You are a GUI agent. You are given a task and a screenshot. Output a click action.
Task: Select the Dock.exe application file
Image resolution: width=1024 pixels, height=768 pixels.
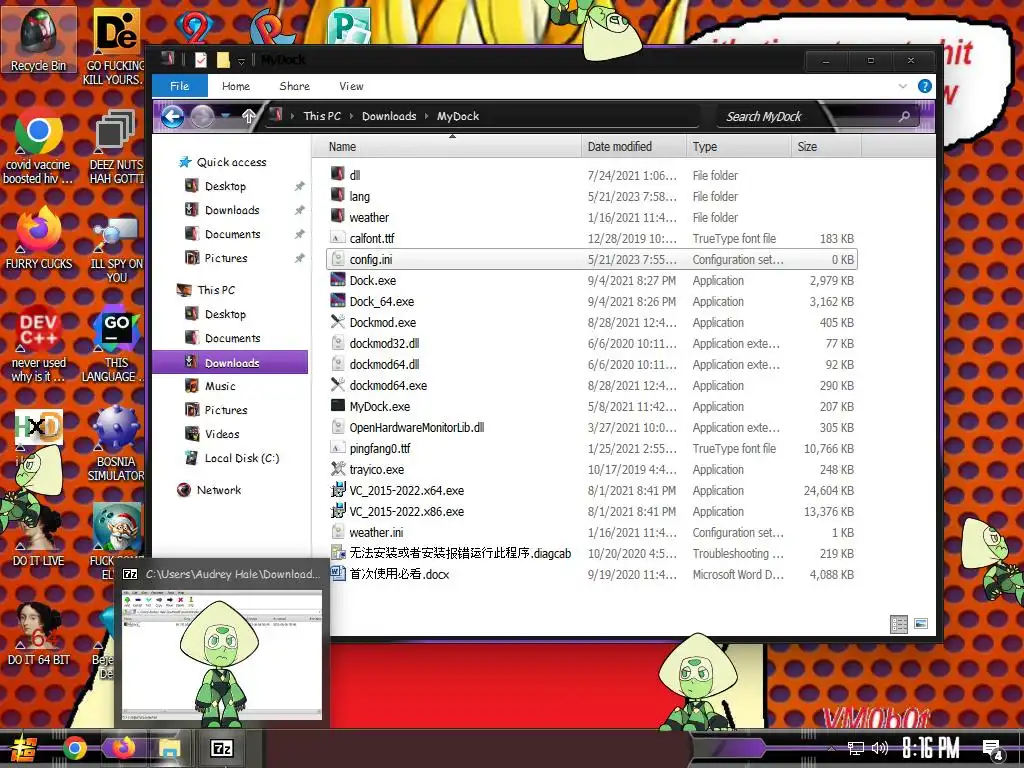[372, 281]
